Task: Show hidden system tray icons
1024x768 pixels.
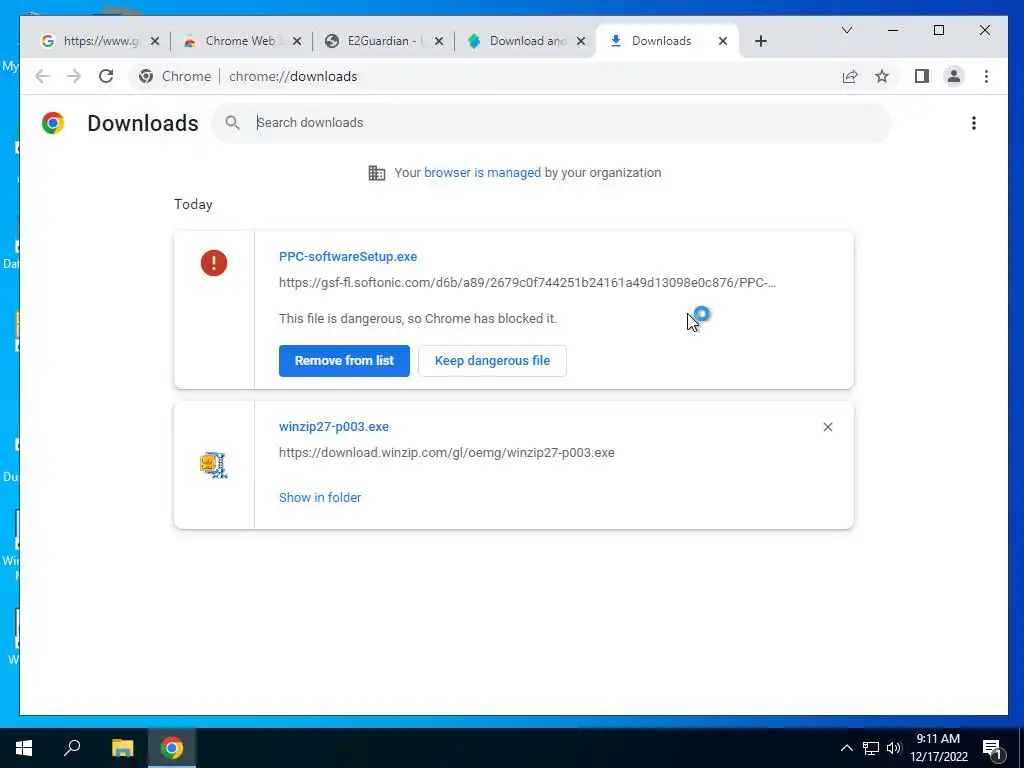Action: click(x=846, y=748)
